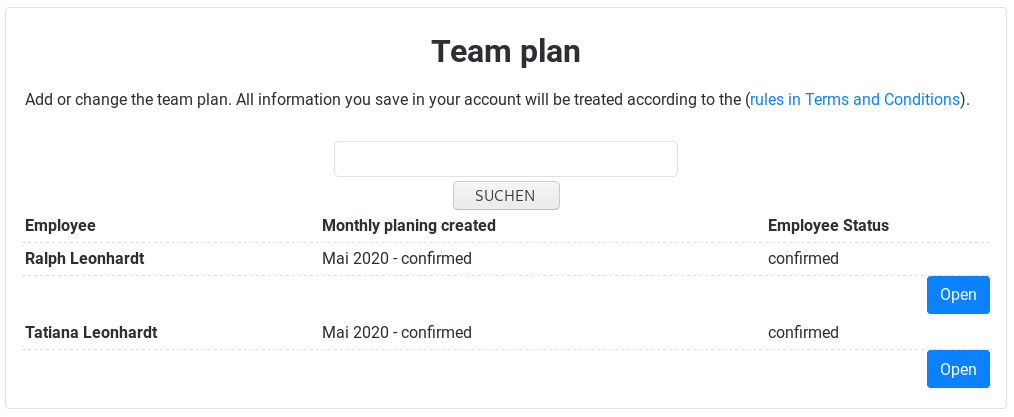Click the search input field

[x=505, y=159]
